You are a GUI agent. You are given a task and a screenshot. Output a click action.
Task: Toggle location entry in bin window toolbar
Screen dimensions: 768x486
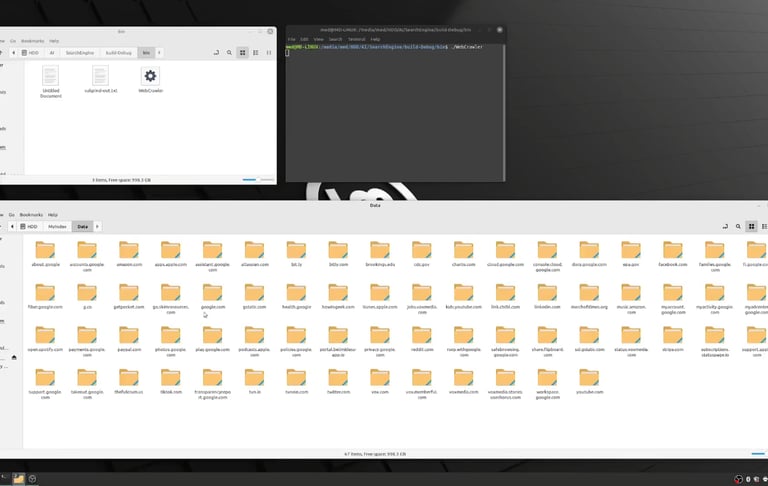(216, 52)
